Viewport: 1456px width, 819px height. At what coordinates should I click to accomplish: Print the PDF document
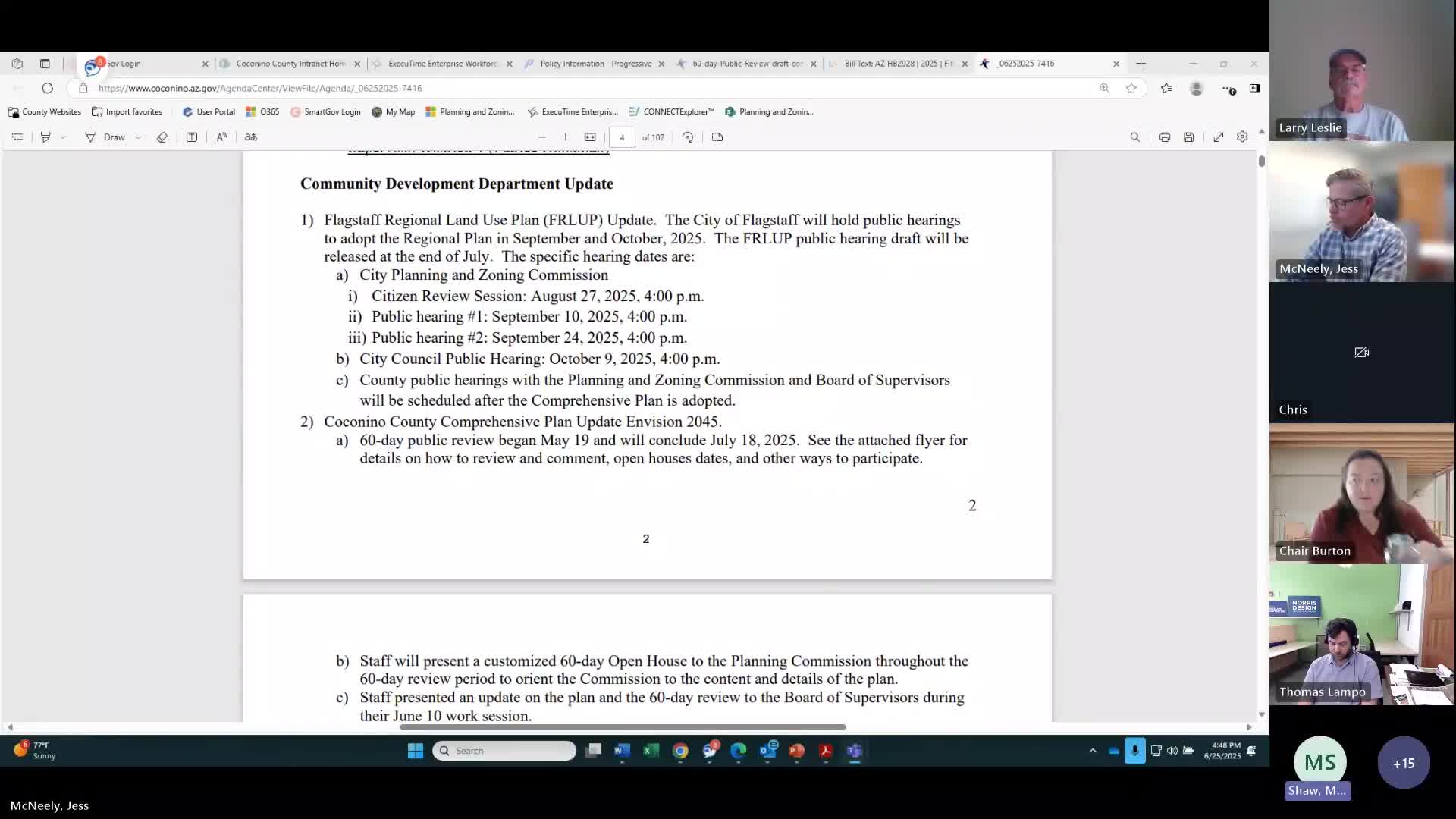tap(1164, 137)
